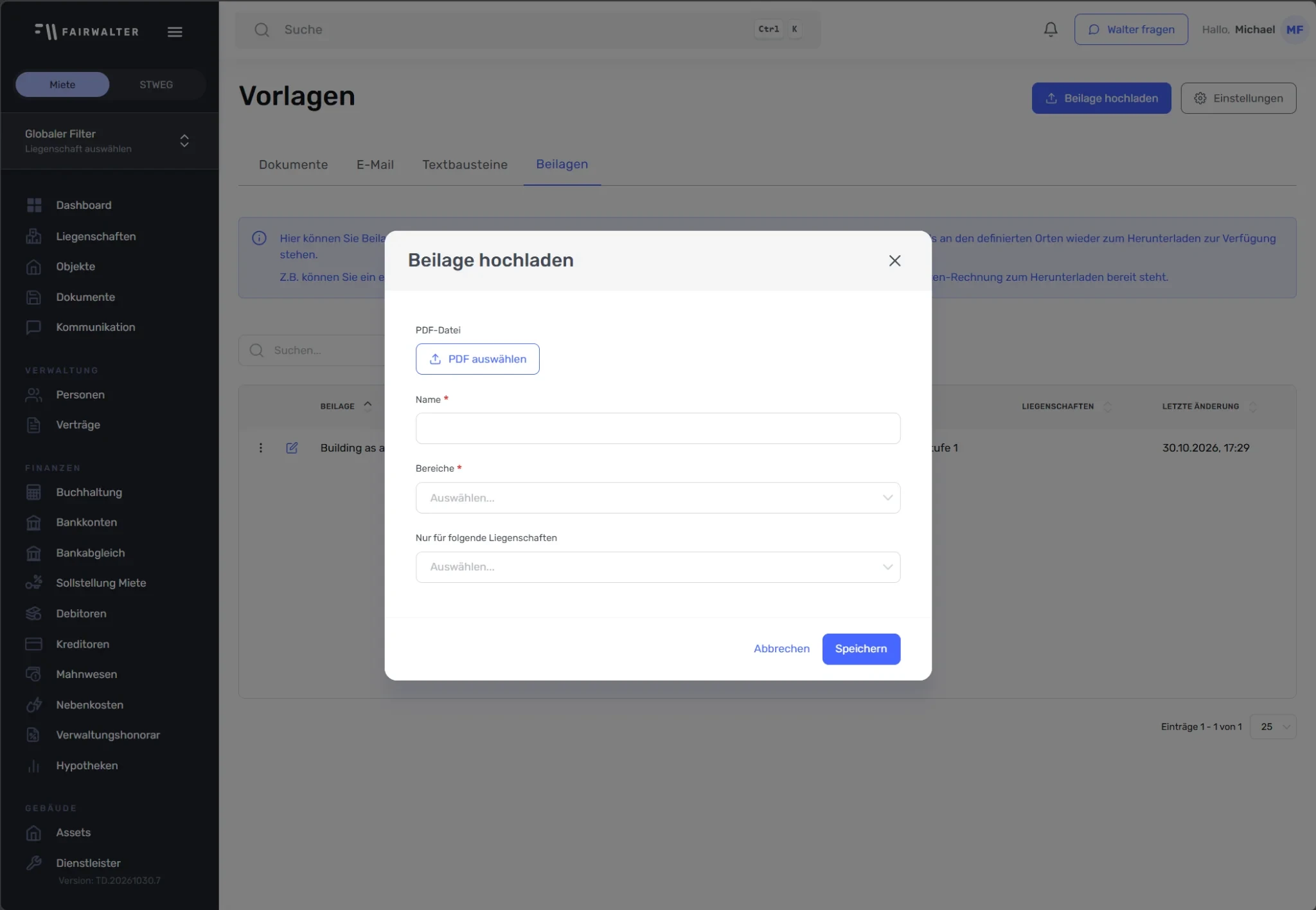1316x910 pixels.
Task: Switch to the STWEG mode
Action: point(156,85)
